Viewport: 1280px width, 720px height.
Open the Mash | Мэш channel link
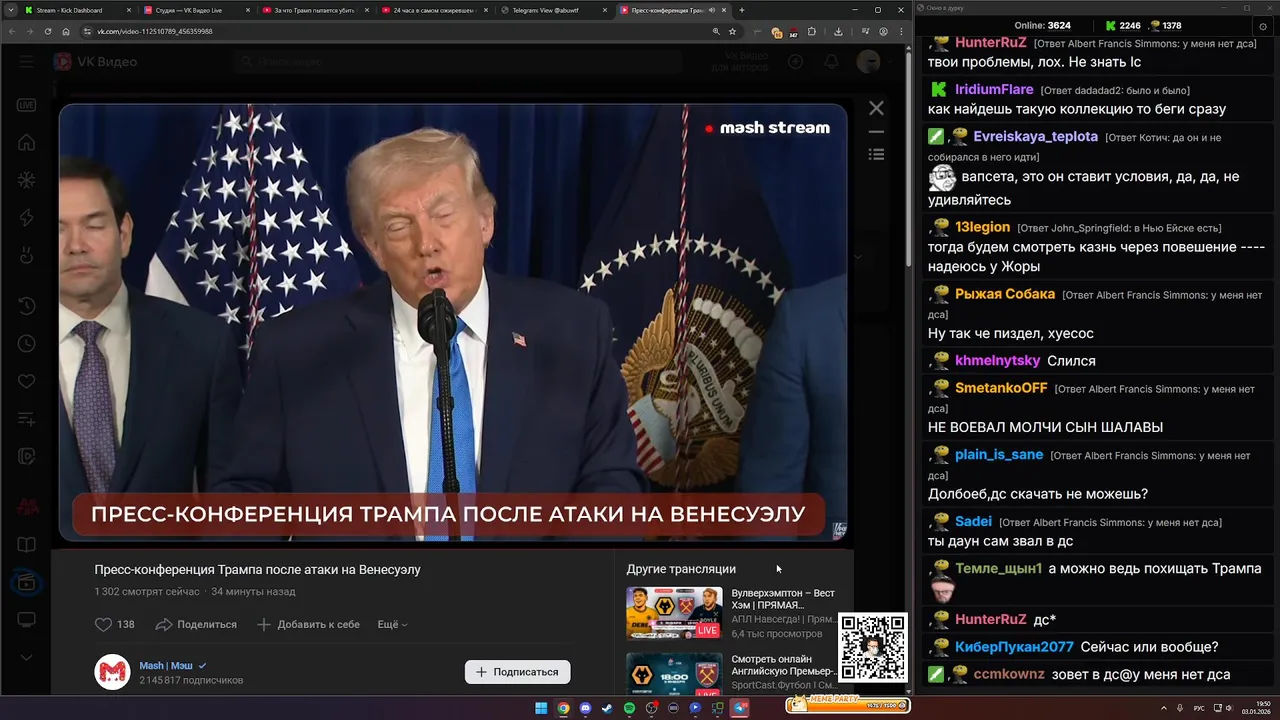[x=166, y=666]
